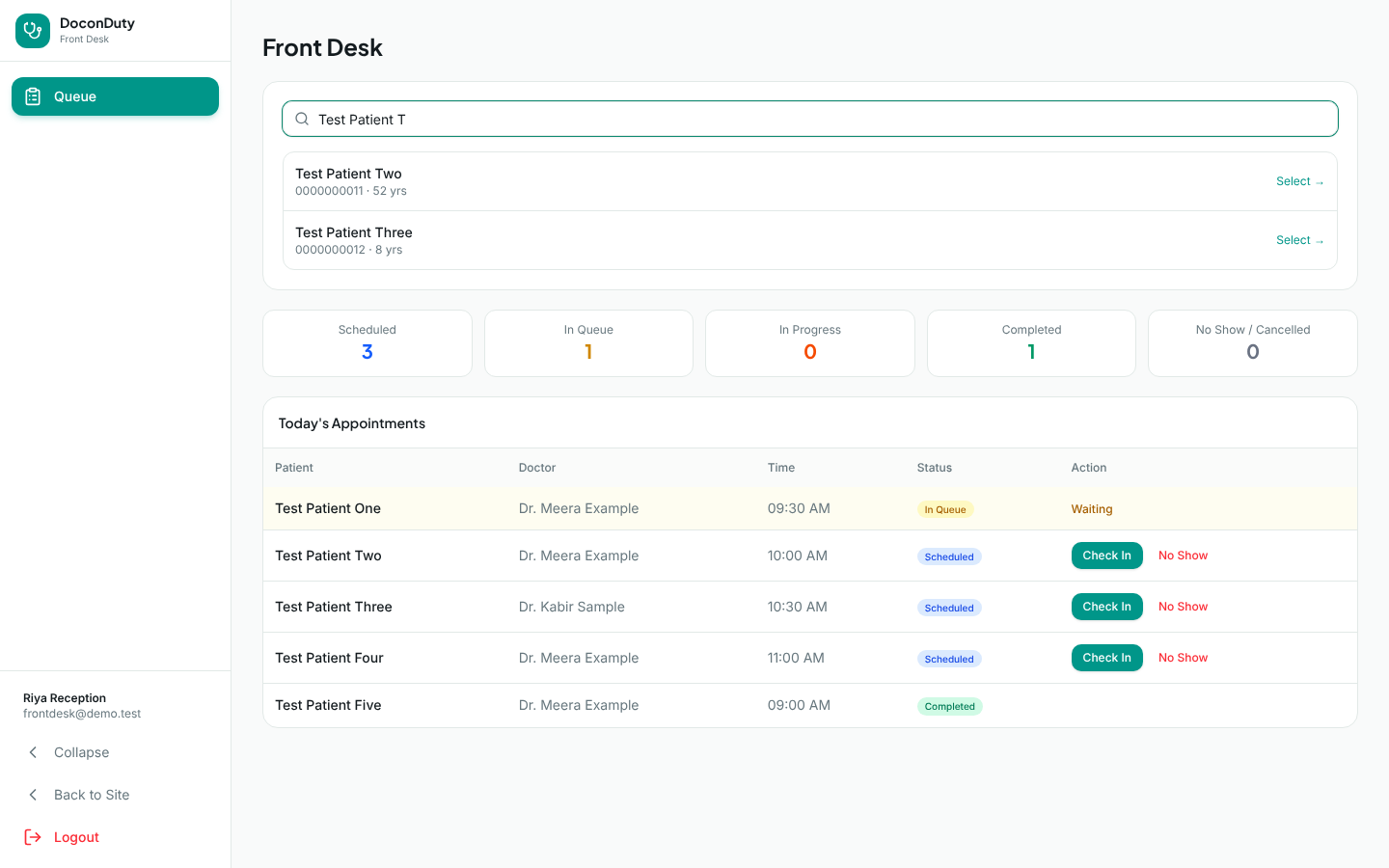Check in Test Patient Two

[1106, 556]
